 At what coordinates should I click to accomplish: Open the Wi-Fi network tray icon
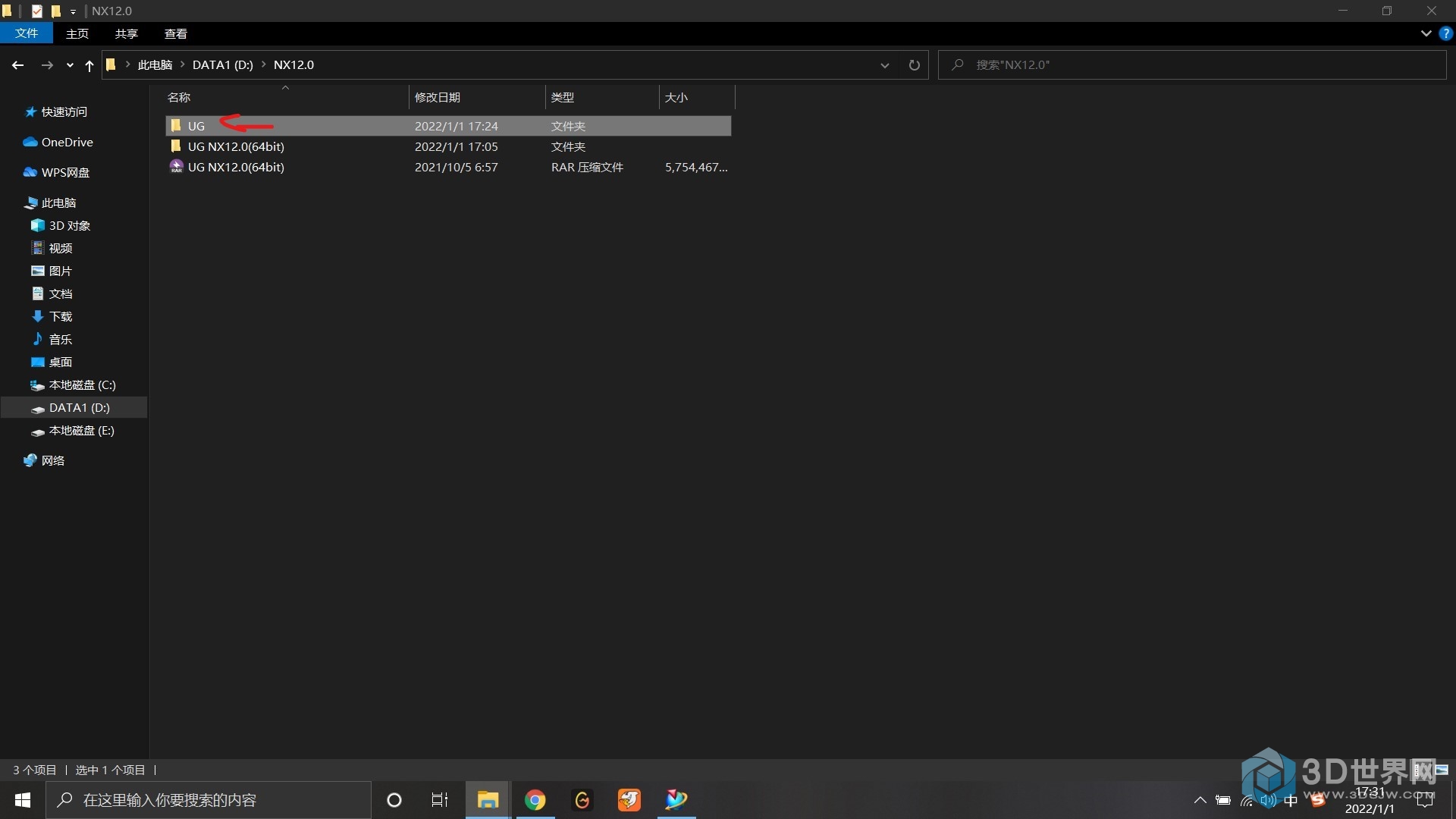coord(1246,800)
